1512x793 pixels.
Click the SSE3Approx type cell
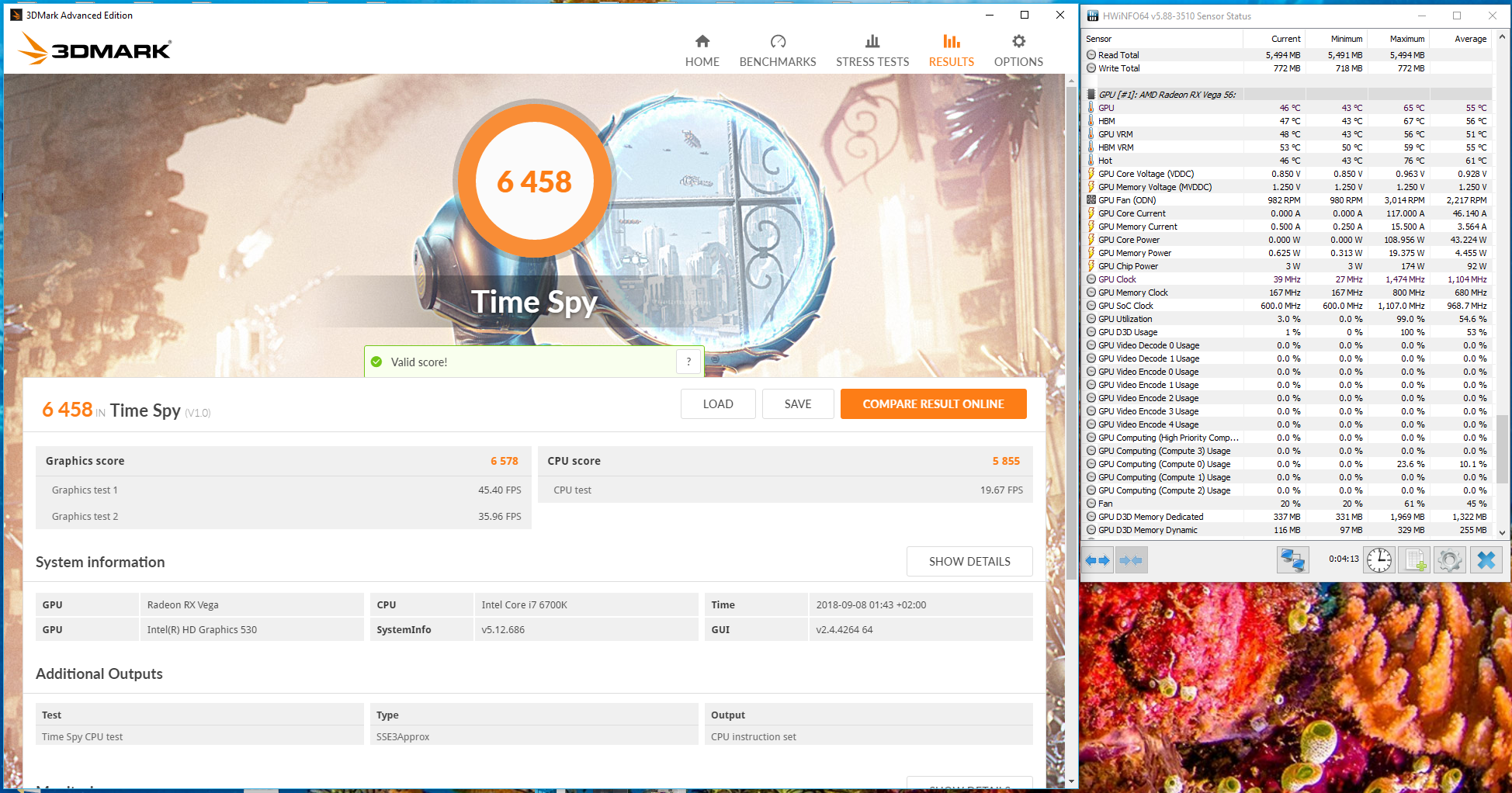(534, 736)
